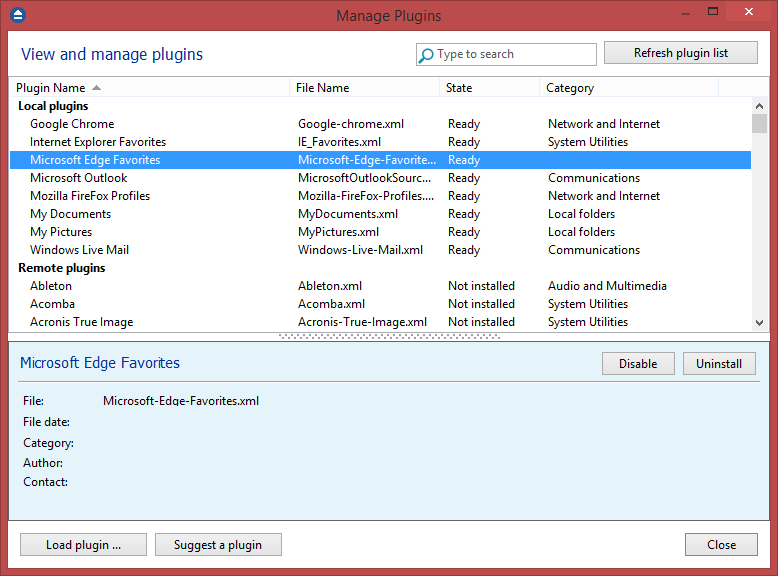Select Internet Explorer Favorites plugin
Screen dimensions: 778x576
(380, 142)
